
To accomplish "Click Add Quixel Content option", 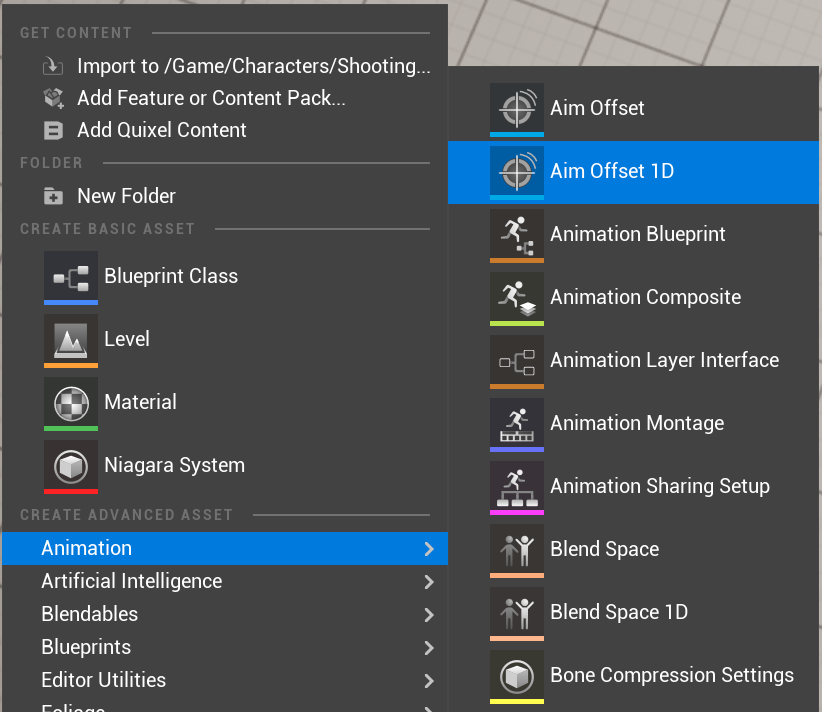I will (x=161, y=130).
